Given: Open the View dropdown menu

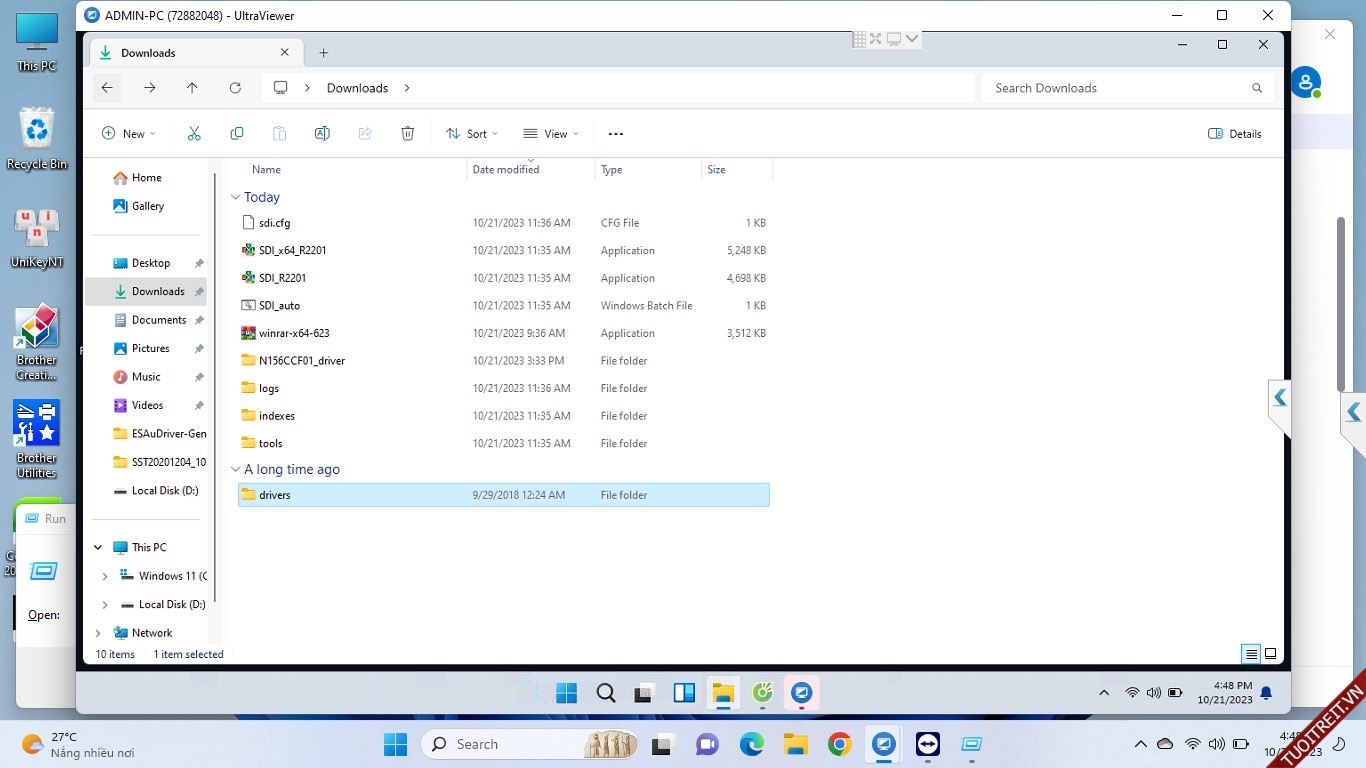Looking at the screenshot, I should pos(550,134).
